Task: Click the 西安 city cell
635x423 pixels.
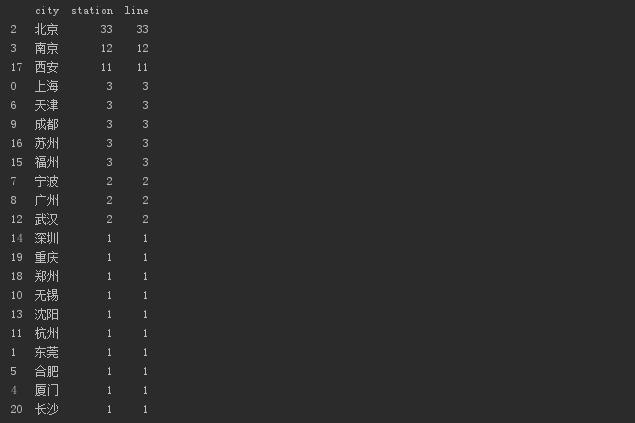Action: 47,67
